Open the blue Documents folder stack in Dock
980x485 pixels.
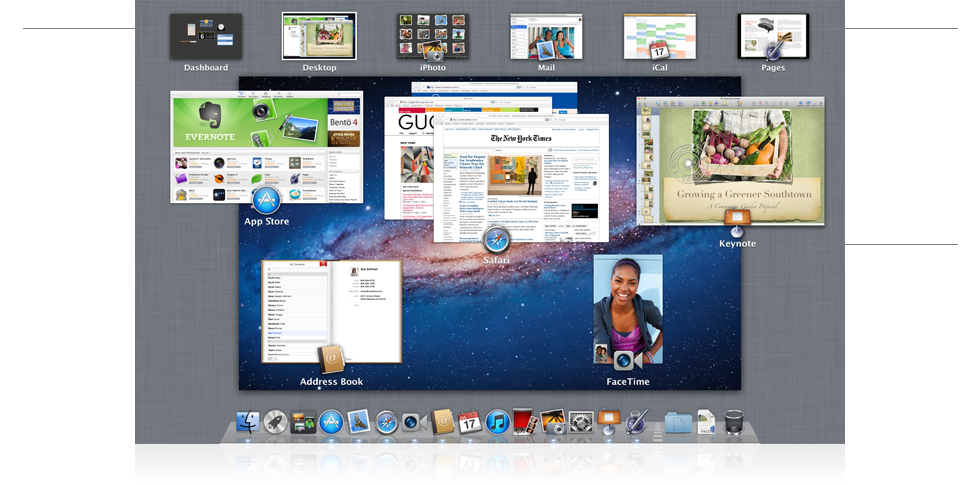pyautogui.click(x=678, y=423)
